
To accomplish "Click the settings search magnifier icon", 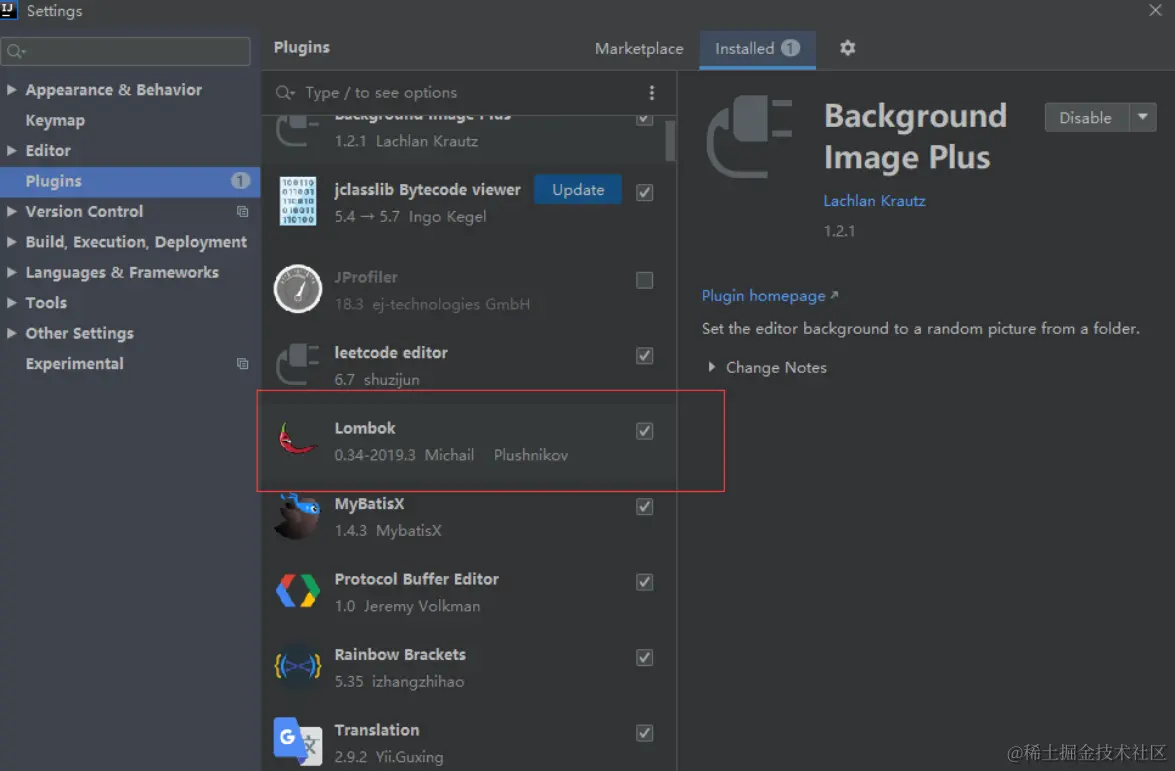I will (15, 52).
